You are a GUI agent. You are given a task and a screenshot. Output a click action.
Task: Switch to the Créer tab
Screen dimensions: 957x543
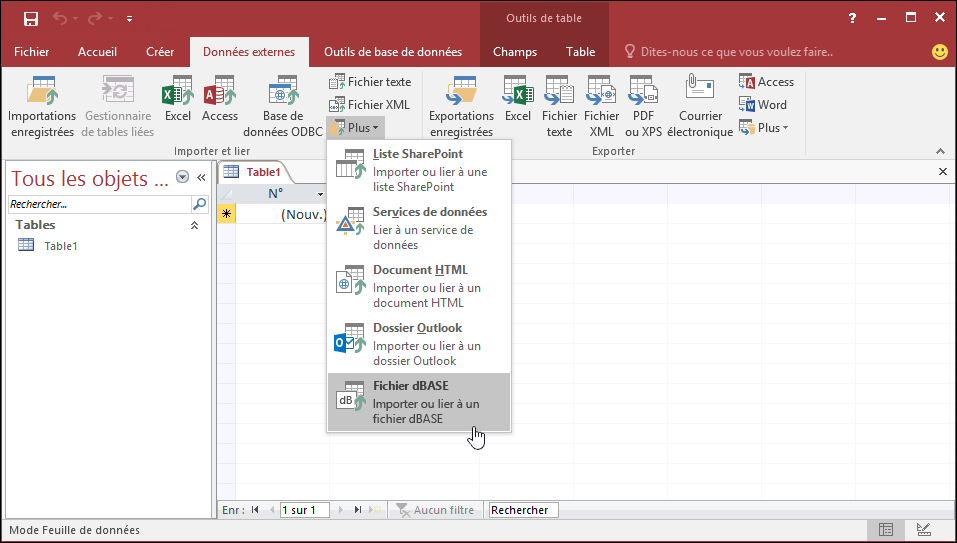tap(160, 52)
